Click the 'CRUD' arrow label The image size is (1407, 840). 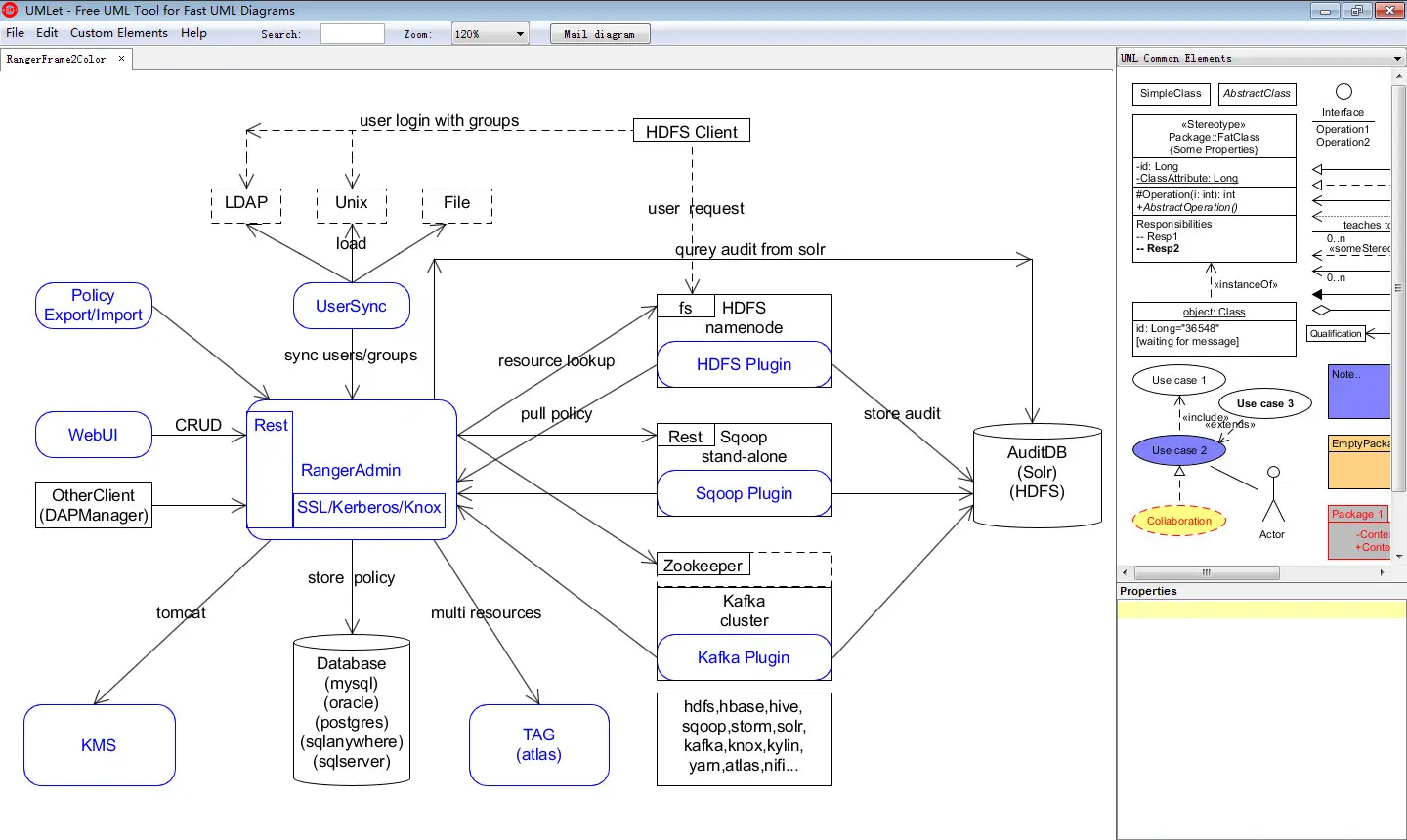pos(198,426)
